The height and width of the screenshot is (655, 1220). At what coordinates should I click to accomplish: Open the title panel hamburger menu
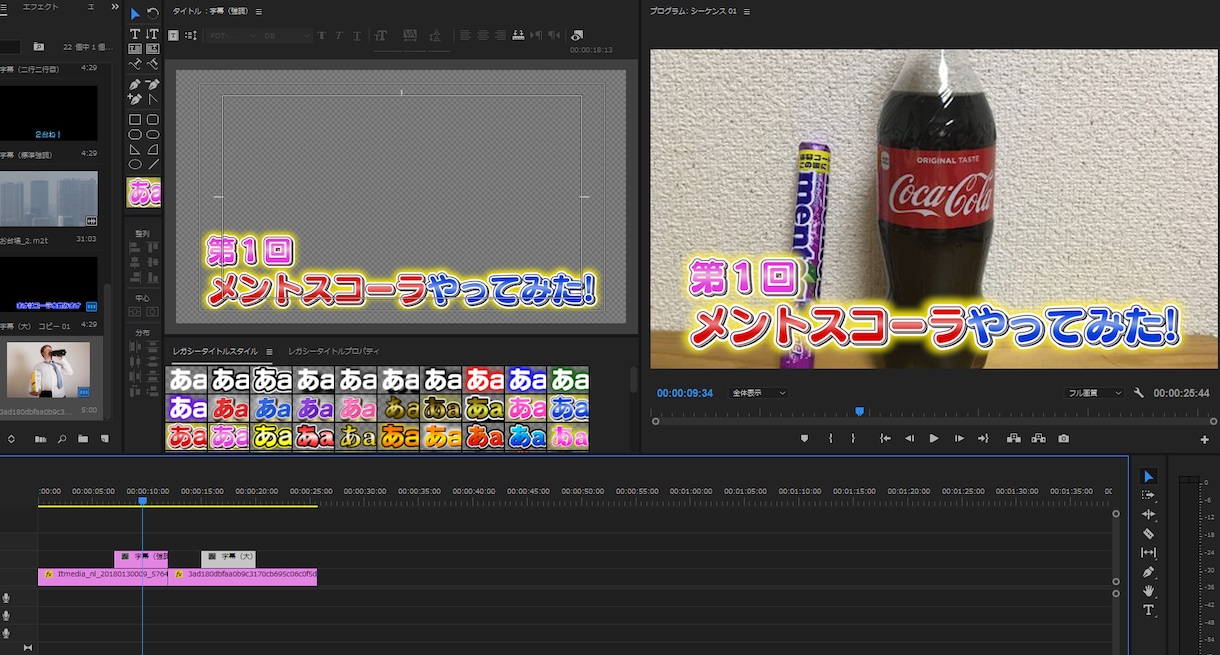coord(259,12)
